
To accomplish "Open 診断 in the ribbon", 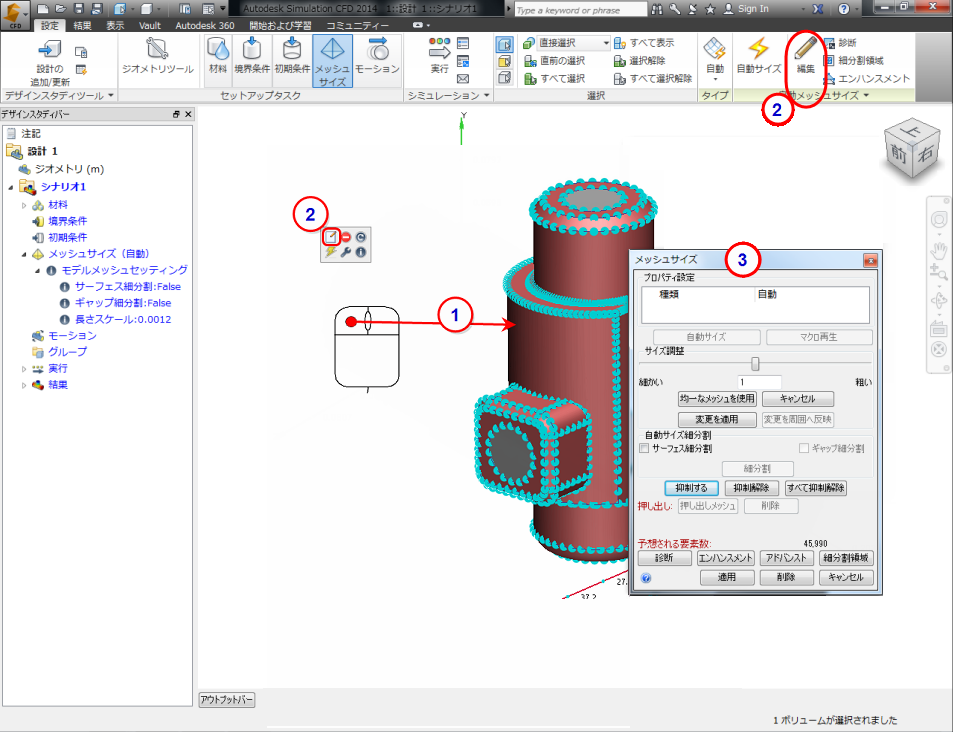I will [x=840, y=43].
